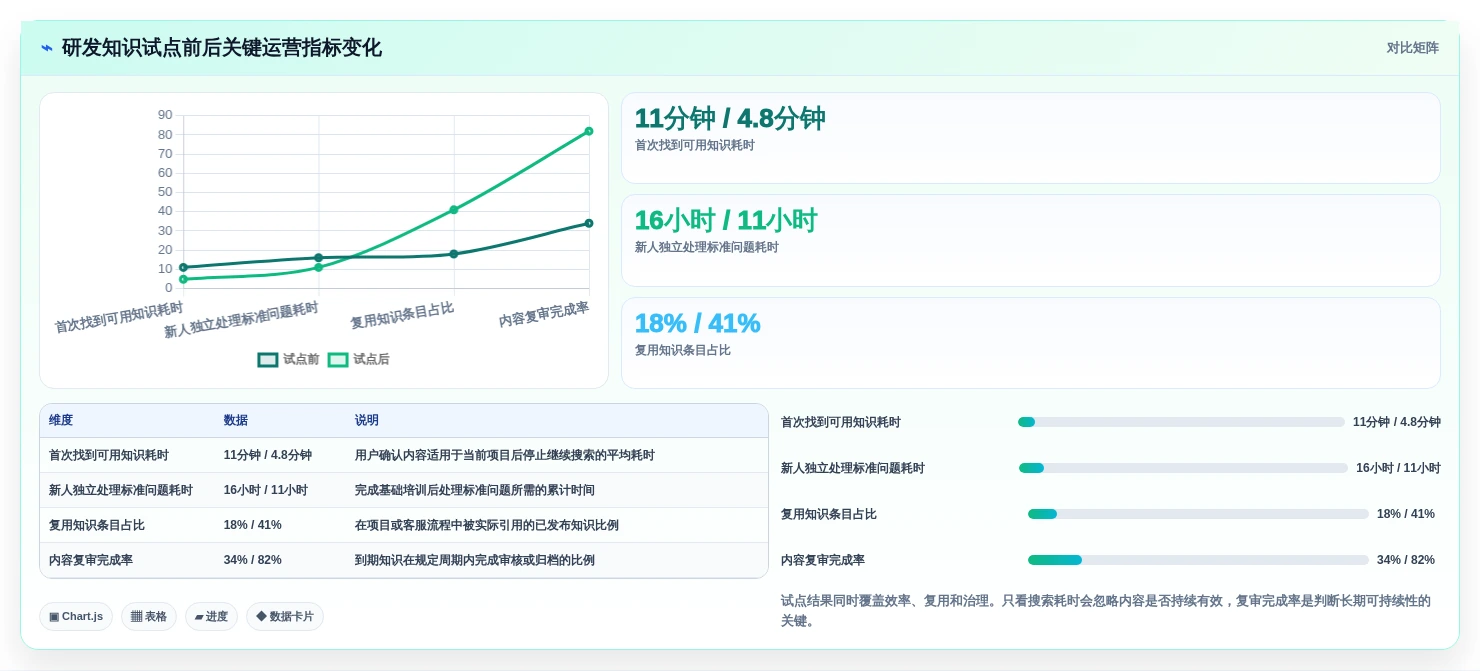This screenshot has height=671, width=1480.
Task: Click 试点前 data point at 内容复审完成率
Action: pyautogui.click(x=589, y=223)
